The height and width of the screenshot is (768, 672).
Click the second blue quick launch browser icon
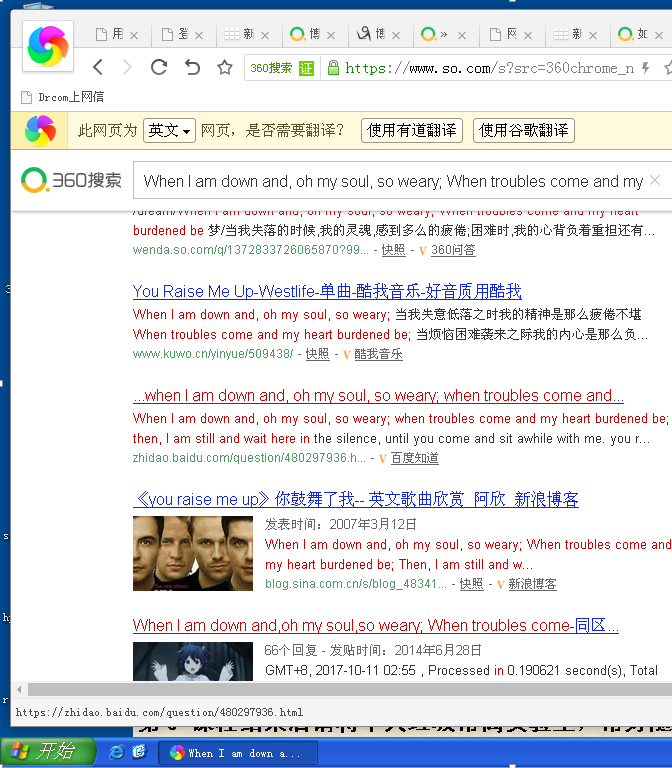[x=140, y=752]
